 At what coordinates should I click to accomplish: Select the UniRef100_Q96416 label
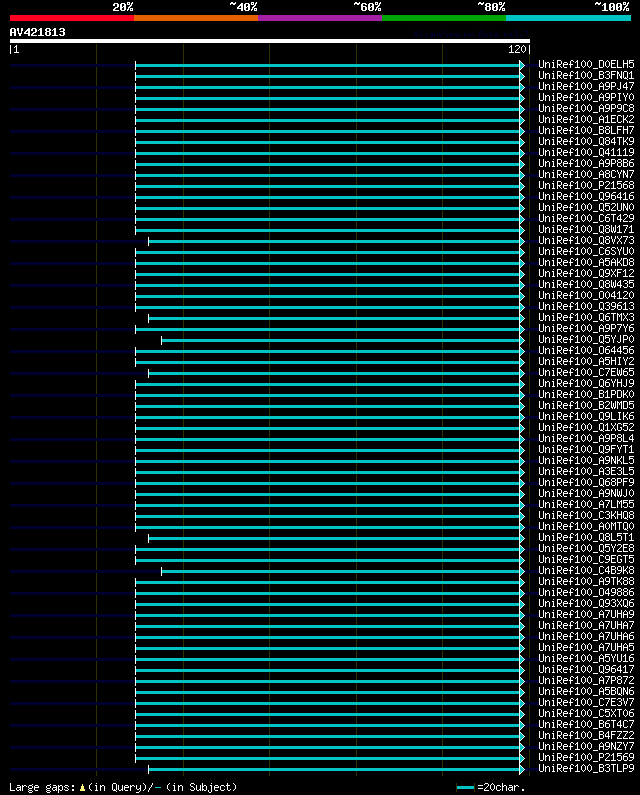point(586,196)
